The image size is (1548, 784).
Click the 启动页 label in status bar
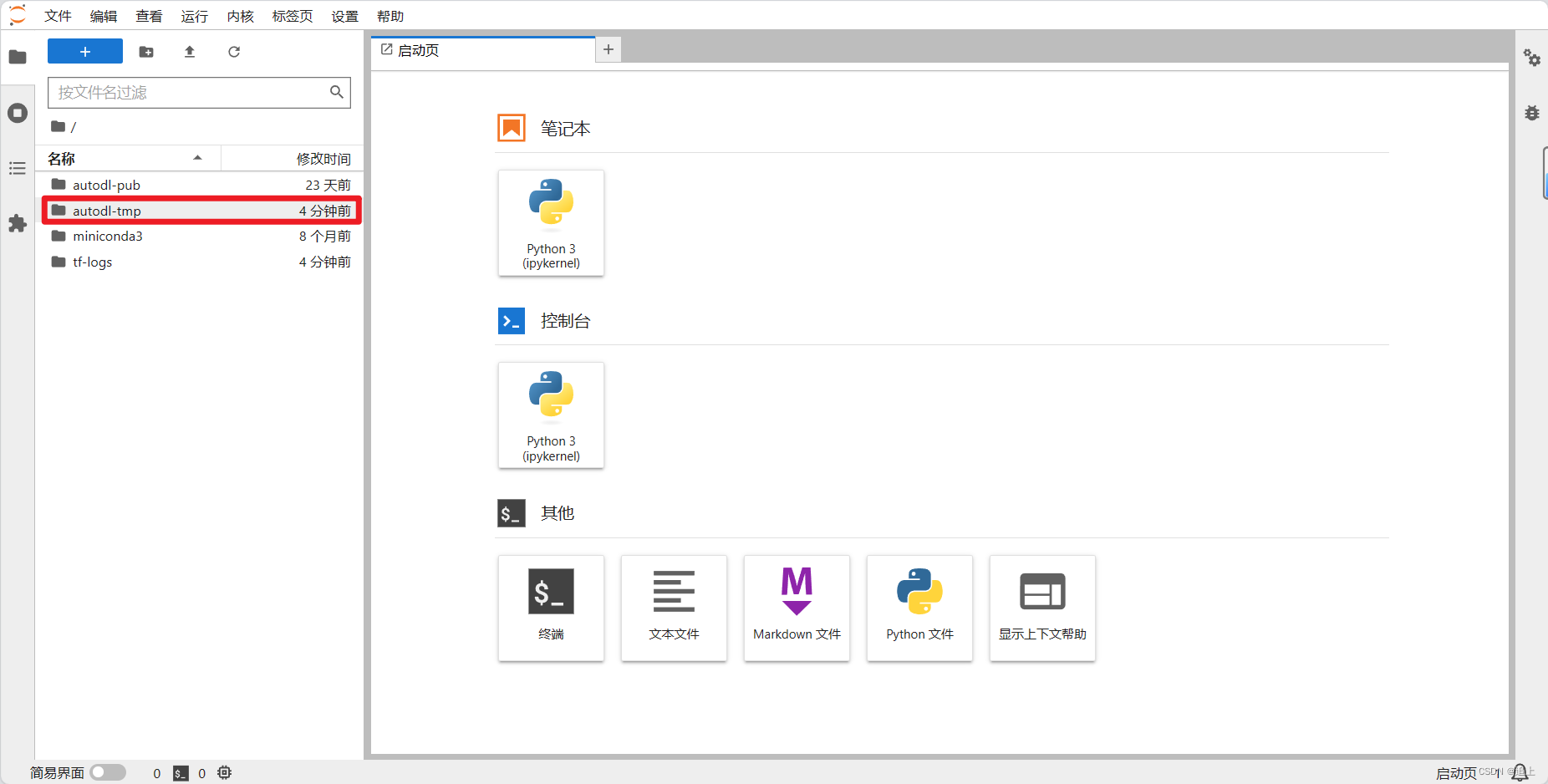pos(1456,773)
